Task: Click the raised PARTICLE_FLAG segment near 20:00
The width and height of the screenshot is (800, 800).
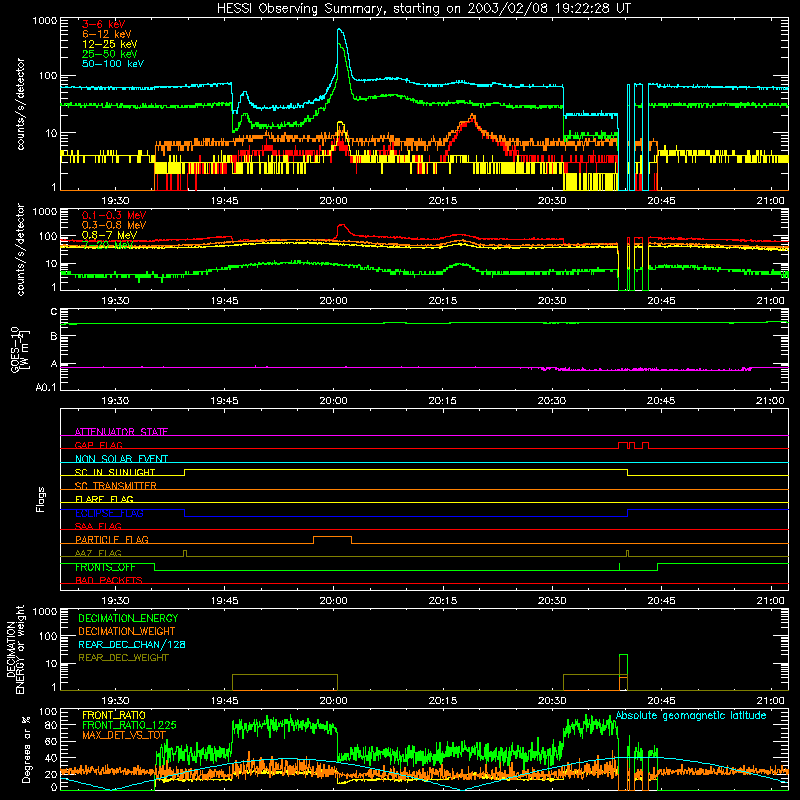Action: pyautogui.click(x=332, y=537)
